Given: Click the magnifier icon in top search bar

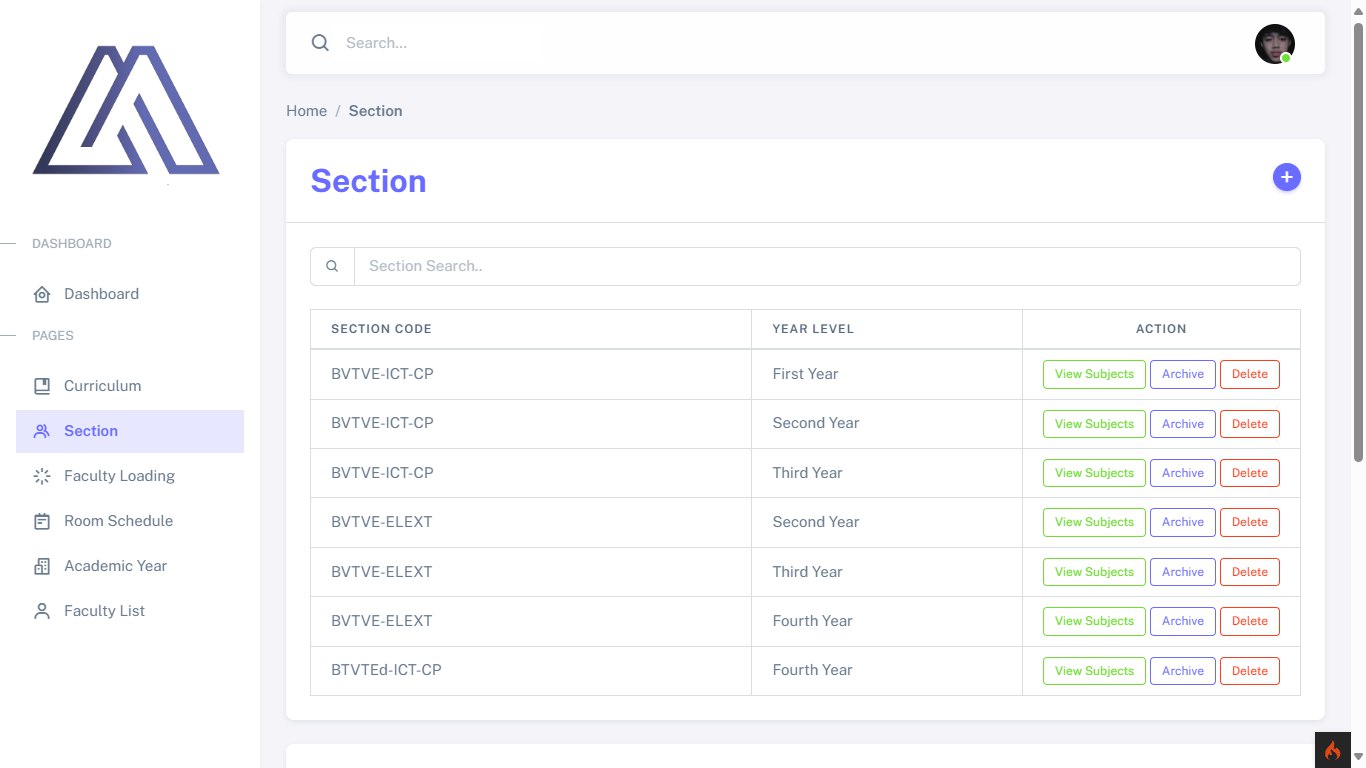Looking at the screenshot, I should 320,43.
